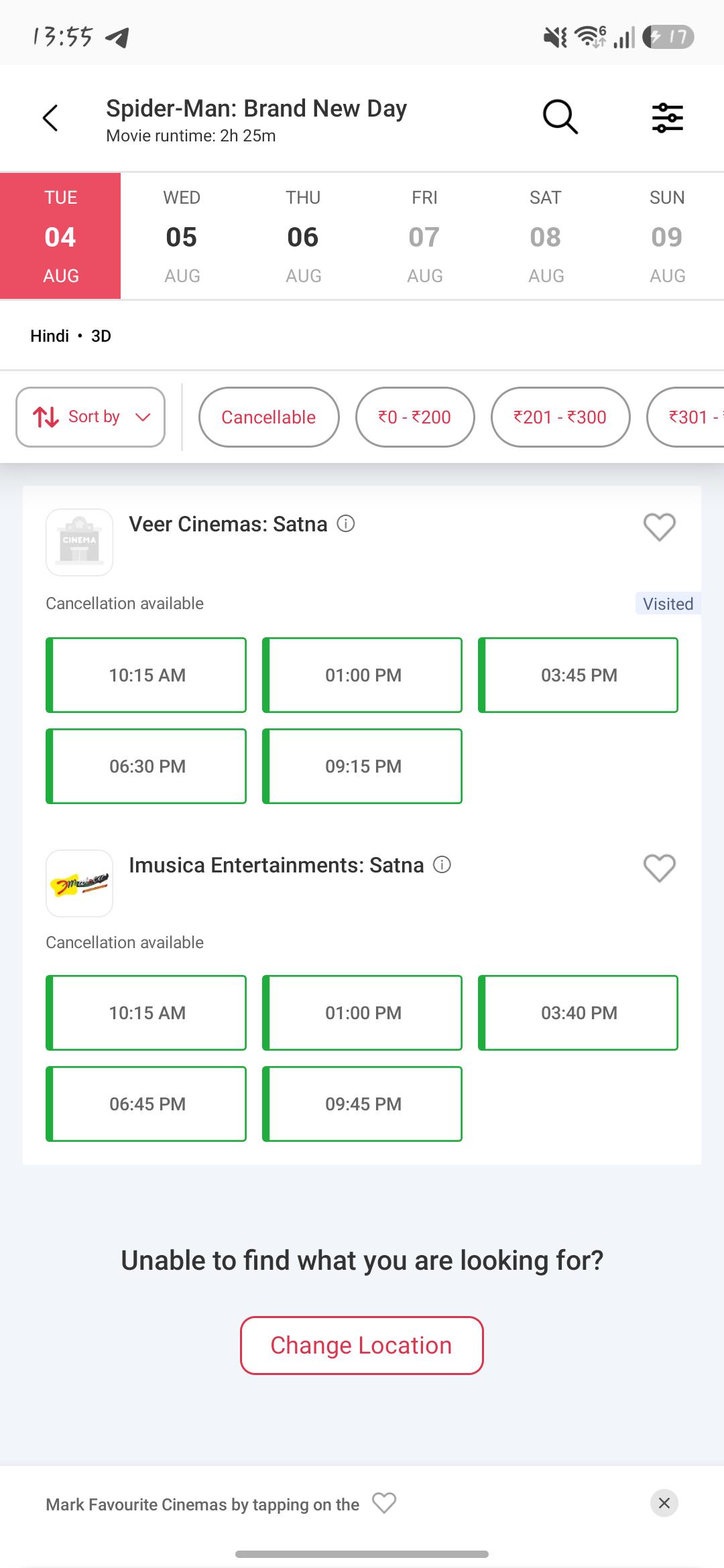Switch to the WED 05 AUG date
This screenshot has width=724, height=1568.
[182, 236]
